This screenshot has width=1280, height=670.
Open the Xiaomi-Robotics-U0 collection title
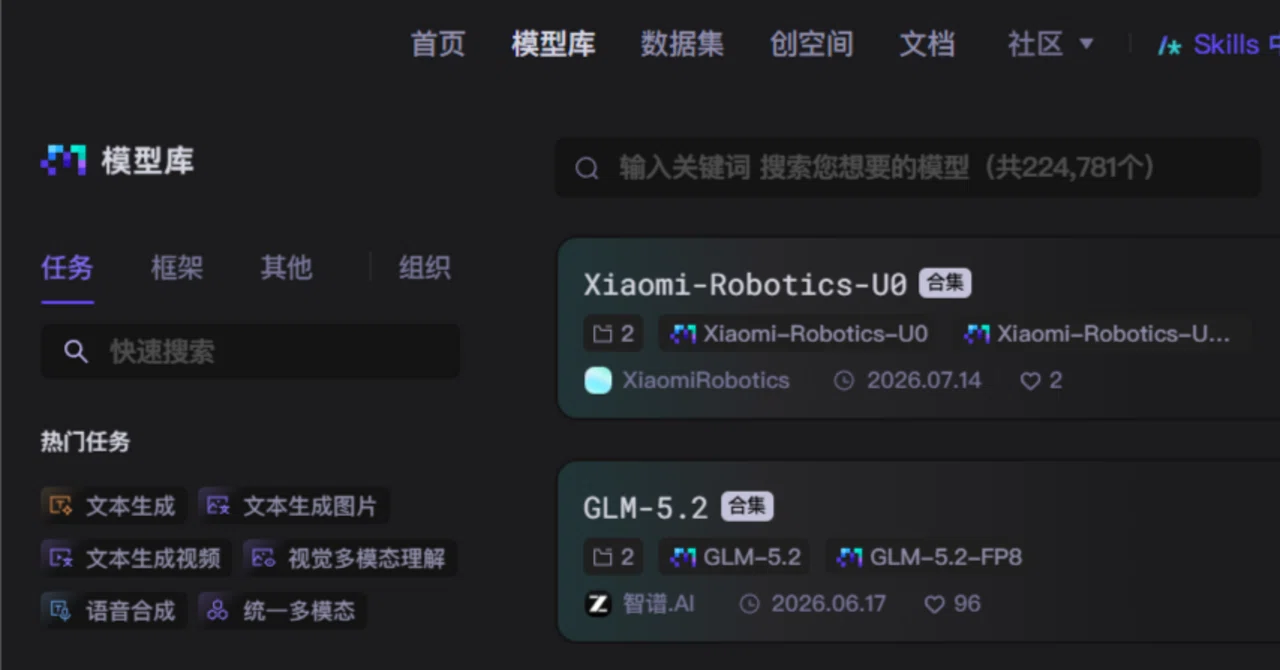[x=745, y=284]
